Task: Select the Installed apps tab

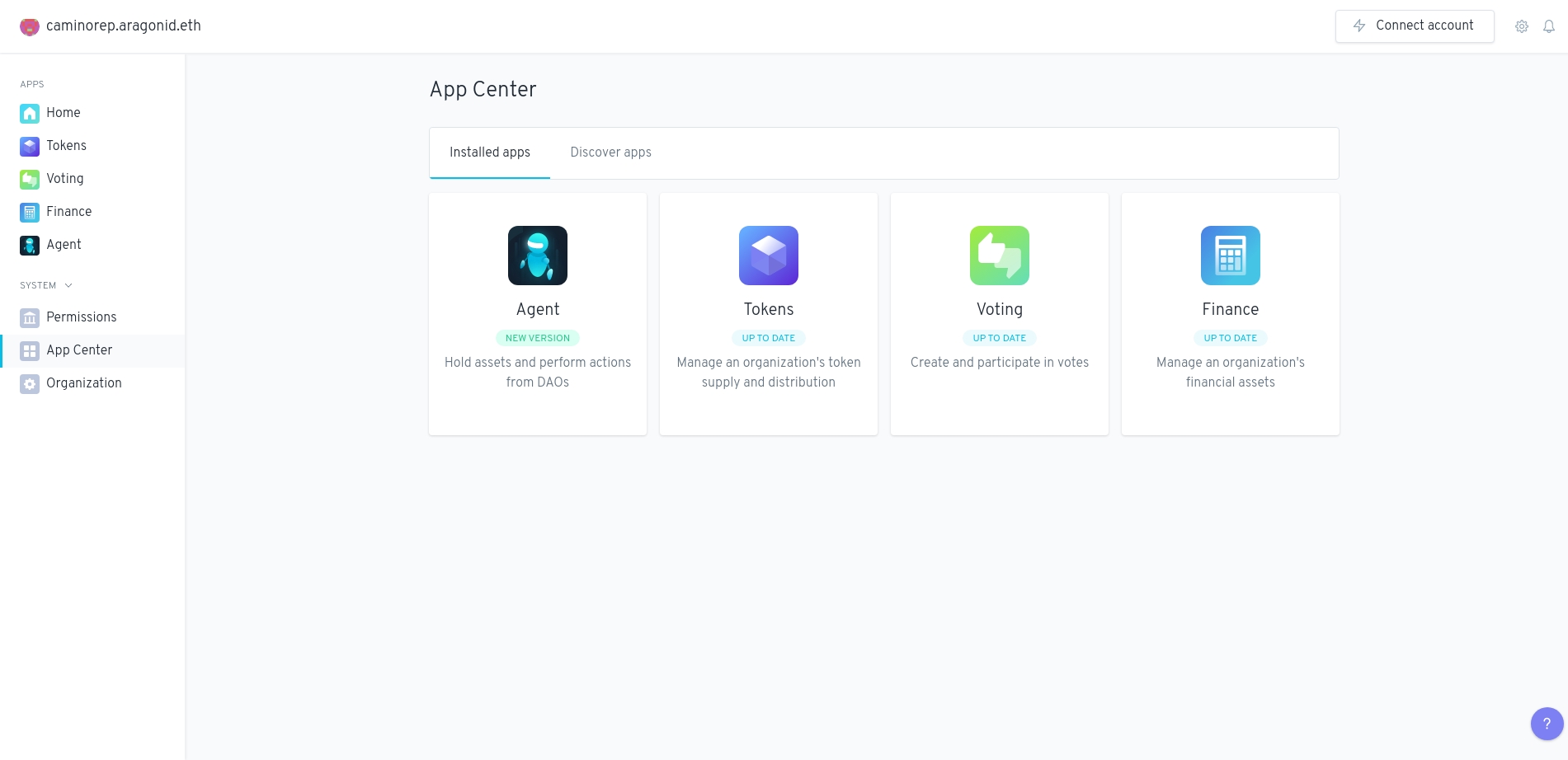Action: pos(490,152)
